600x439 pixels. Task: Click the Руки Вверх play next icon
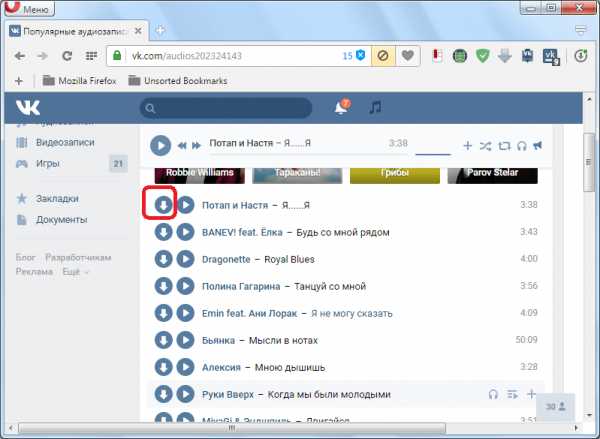click(512, 394)
